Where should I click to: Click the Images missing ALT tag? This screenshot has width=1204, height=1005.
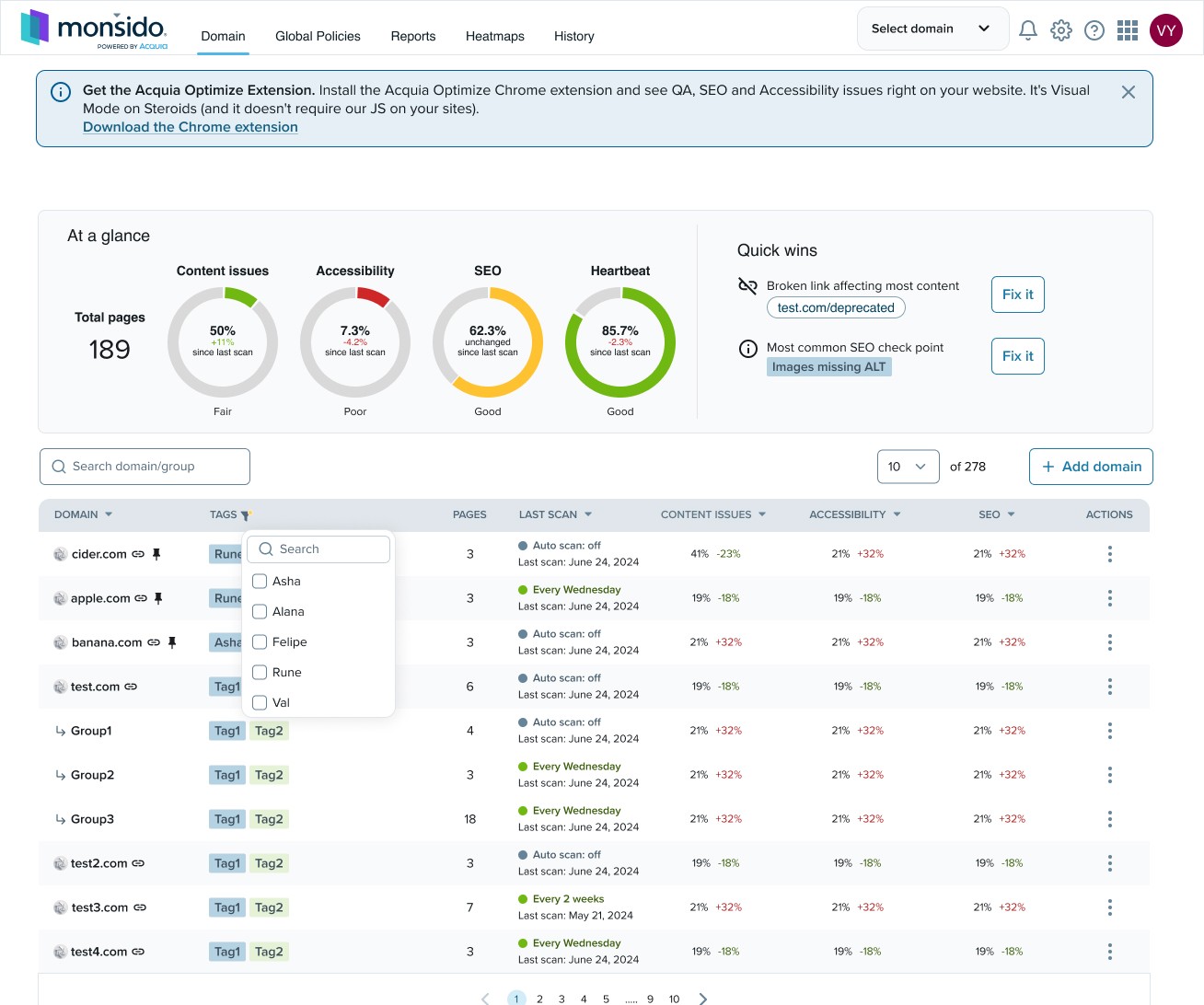829,367
